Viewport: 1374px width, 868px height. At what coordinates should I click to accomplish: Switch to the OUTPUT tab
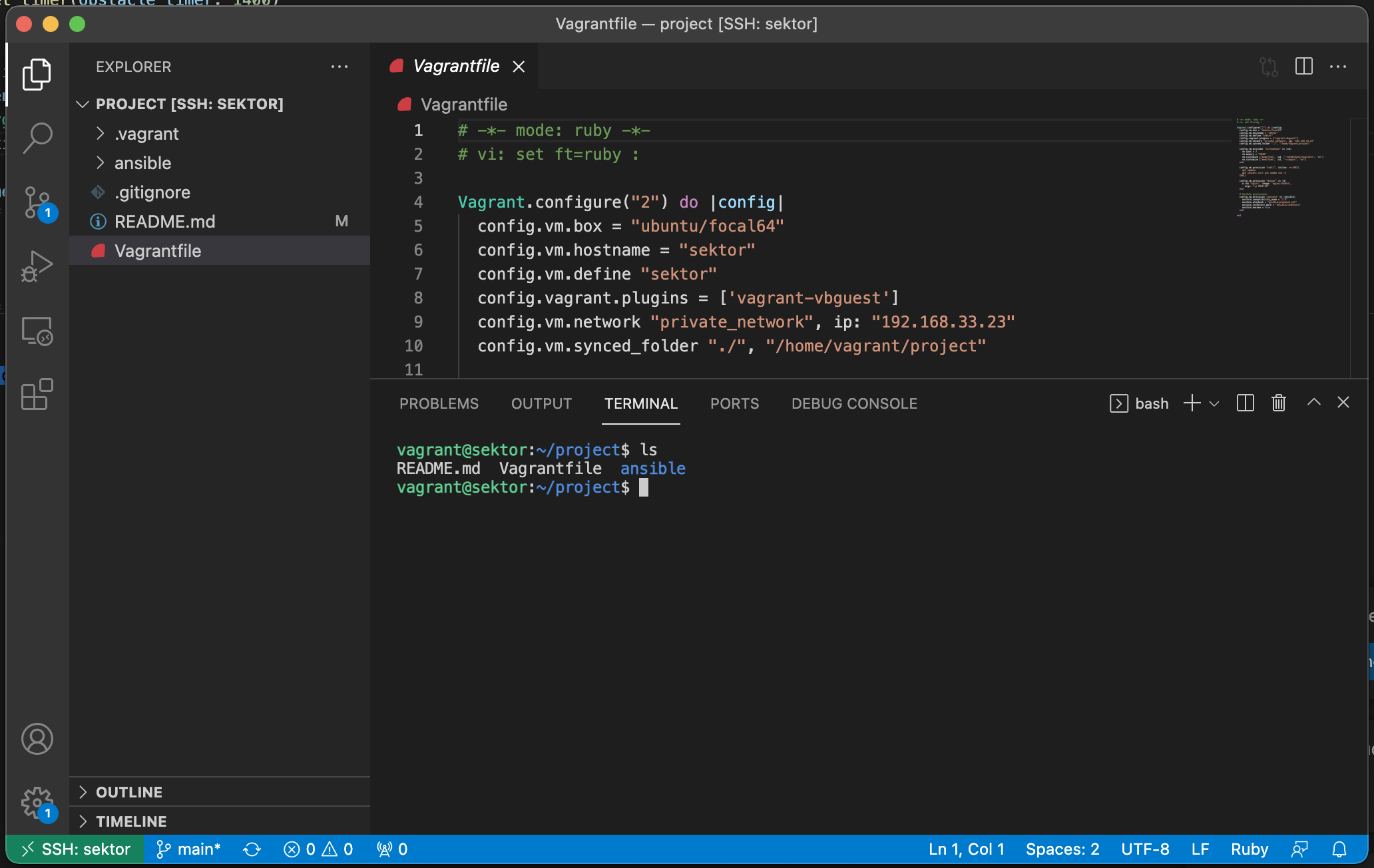click(x=541, y=403)
